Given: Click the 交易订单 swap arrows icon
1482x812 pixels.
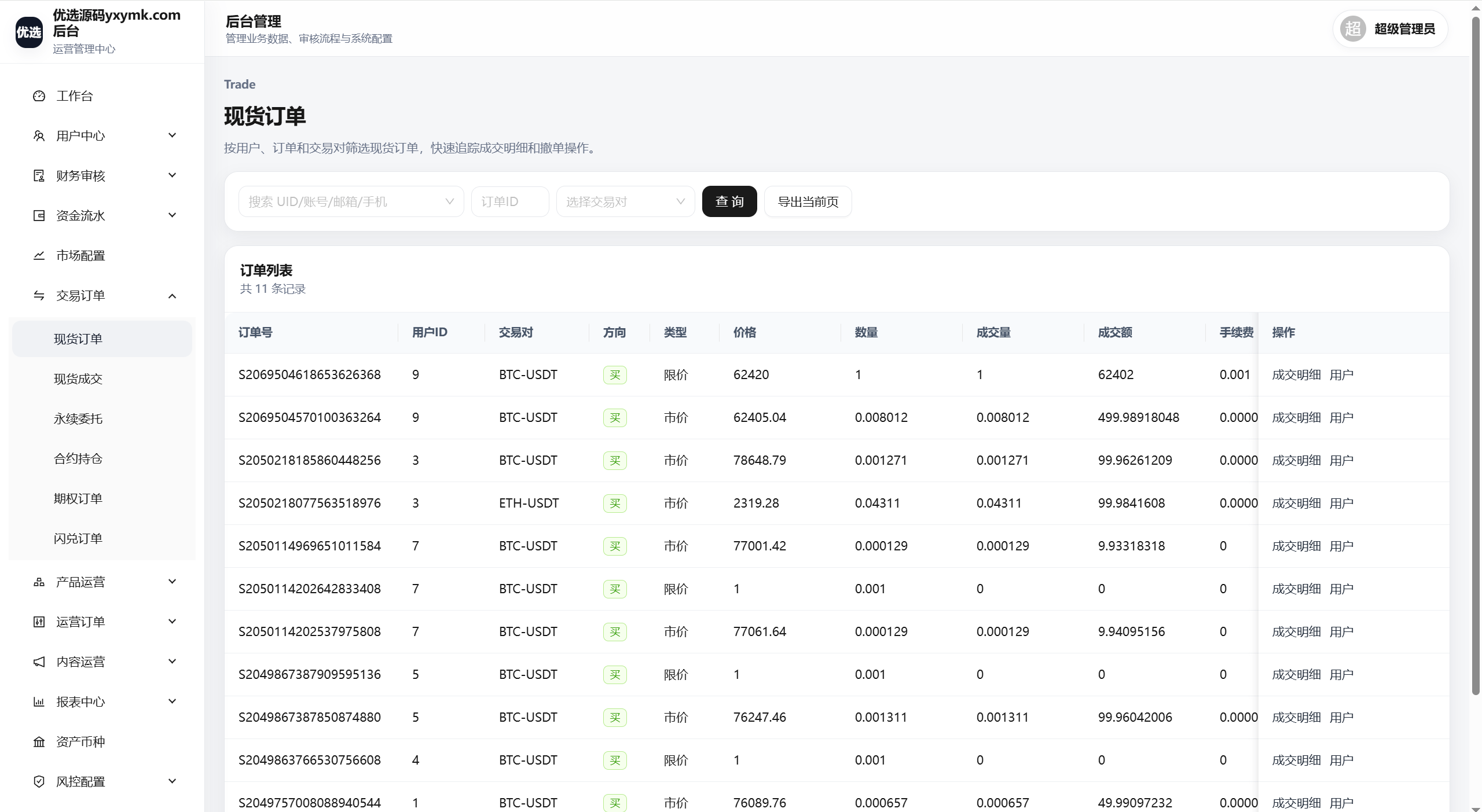Looking at the screenshot, I should click(x=39, y=296).
